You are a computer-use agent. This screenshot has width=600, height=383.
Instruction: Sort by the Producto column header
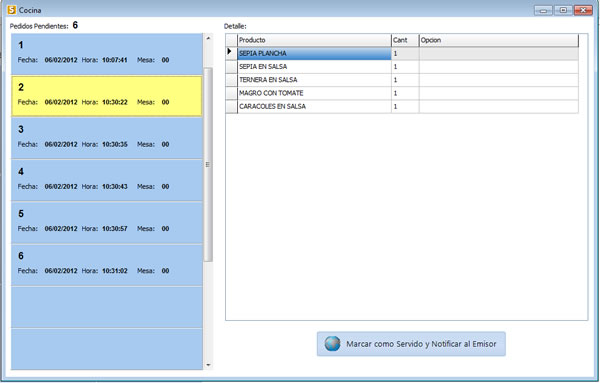(314, 40)
